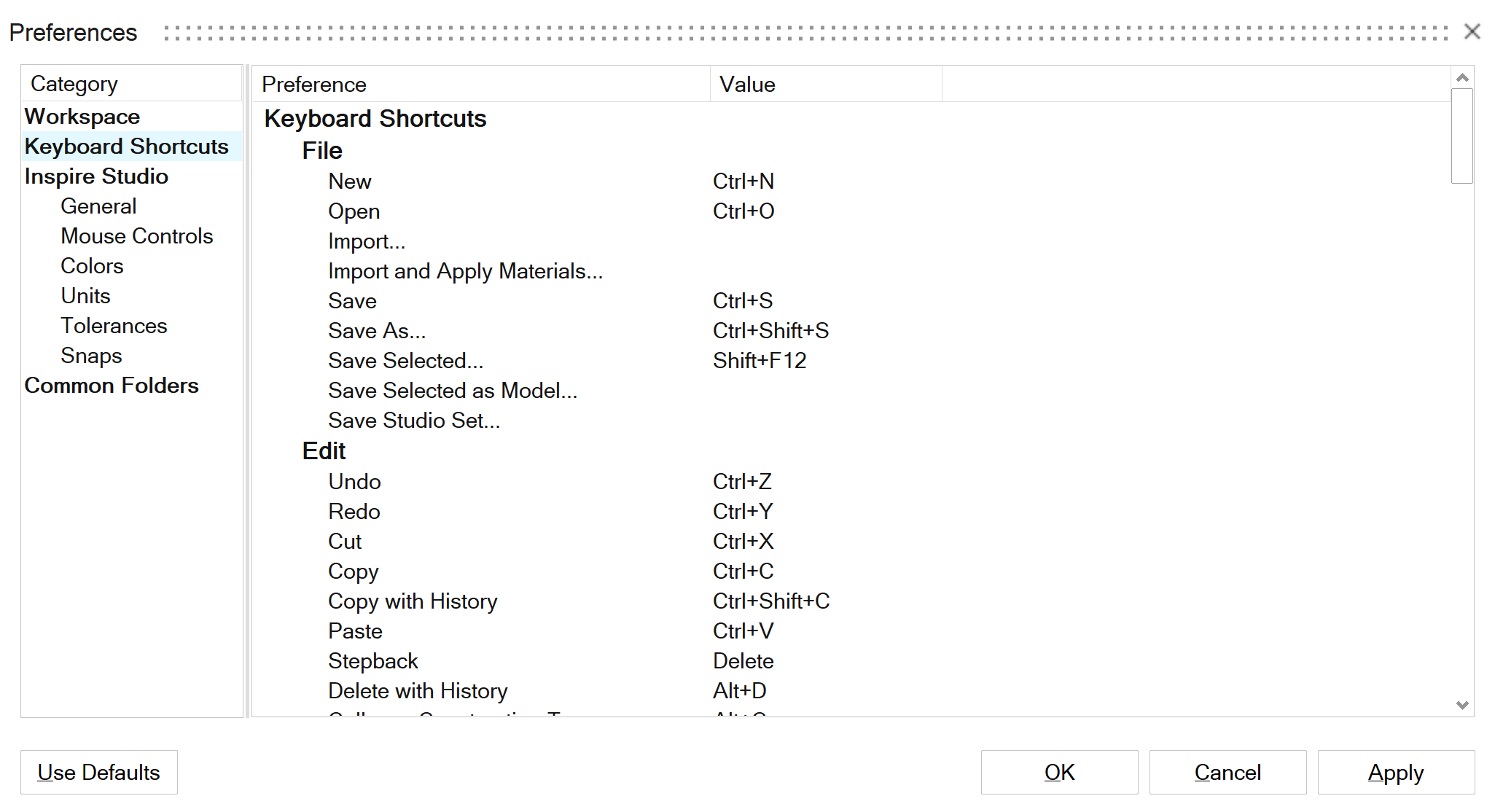1495x812 pixels.
Task: Click the Value column header
Action: click(747, 85)
